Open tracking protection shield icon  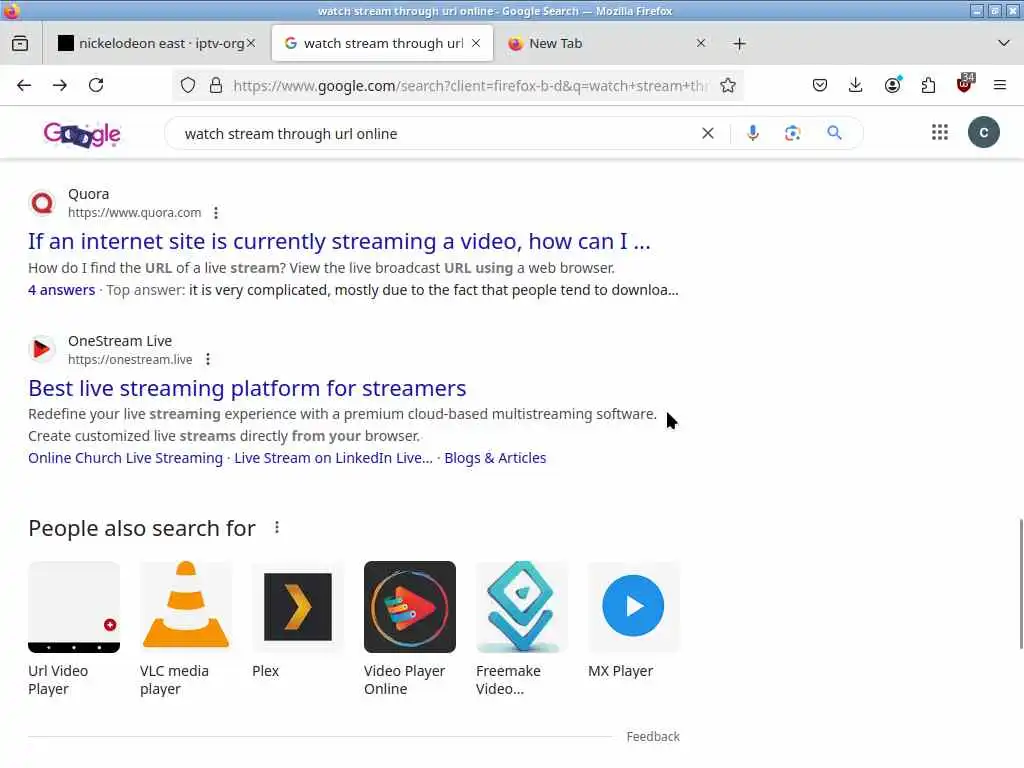coord(188,86)
